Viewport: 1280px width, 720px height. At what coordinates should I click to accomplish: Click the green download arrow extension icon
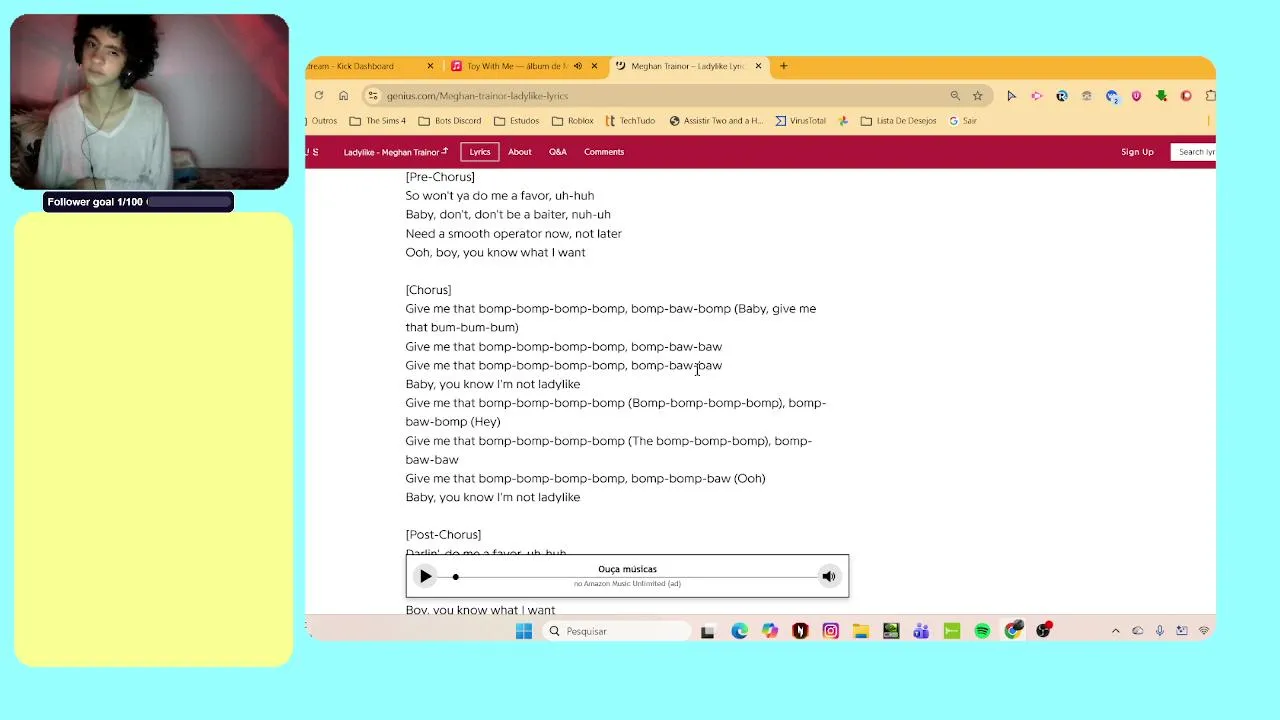(1161, 96)
